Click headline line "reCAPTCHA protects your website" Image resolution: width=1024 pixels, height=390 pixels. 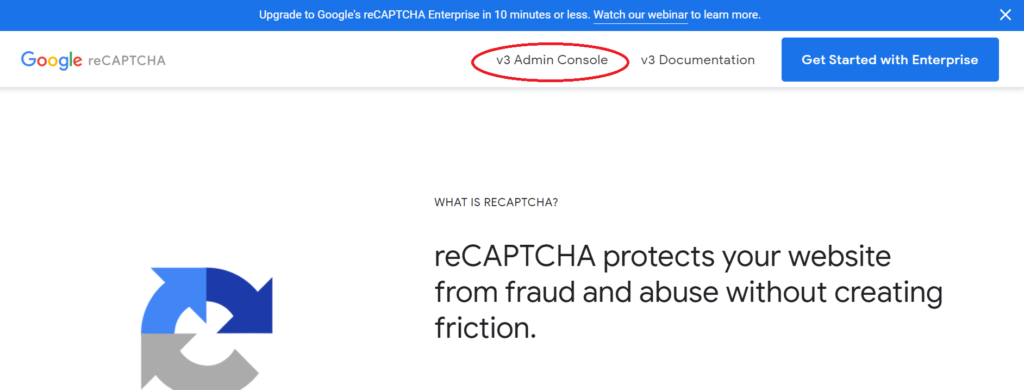click(x=662, y=257)
